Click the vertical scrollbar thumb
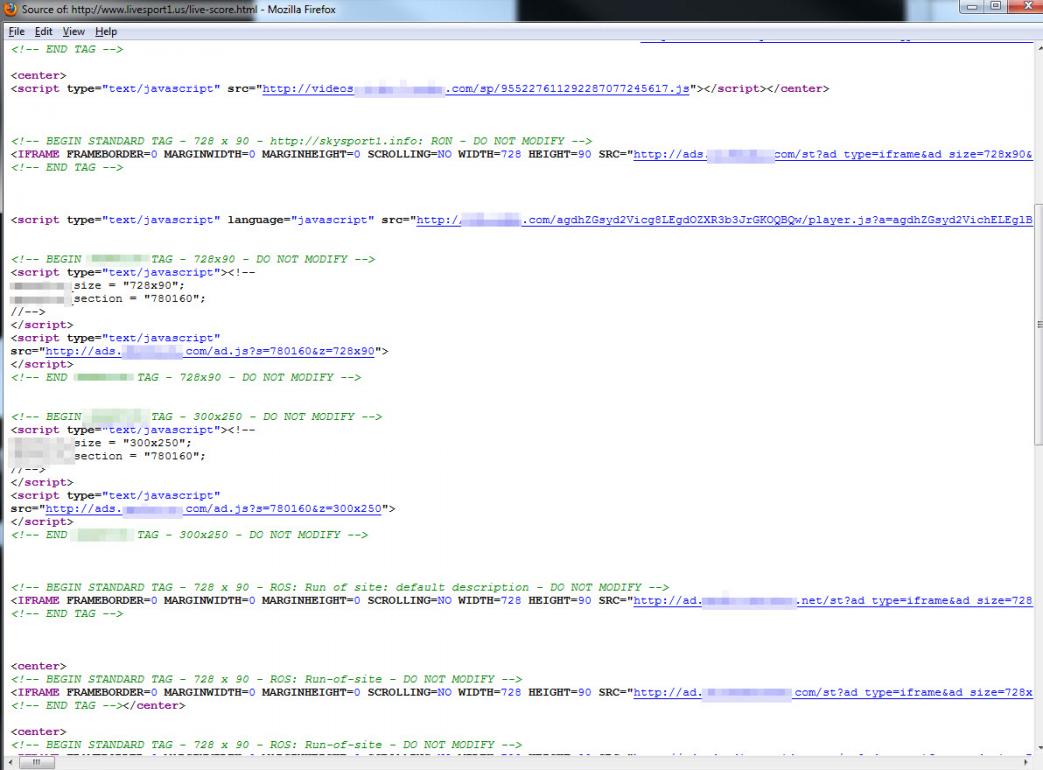This screenshot has height=770, width=1043. (x=1038, y=324)
